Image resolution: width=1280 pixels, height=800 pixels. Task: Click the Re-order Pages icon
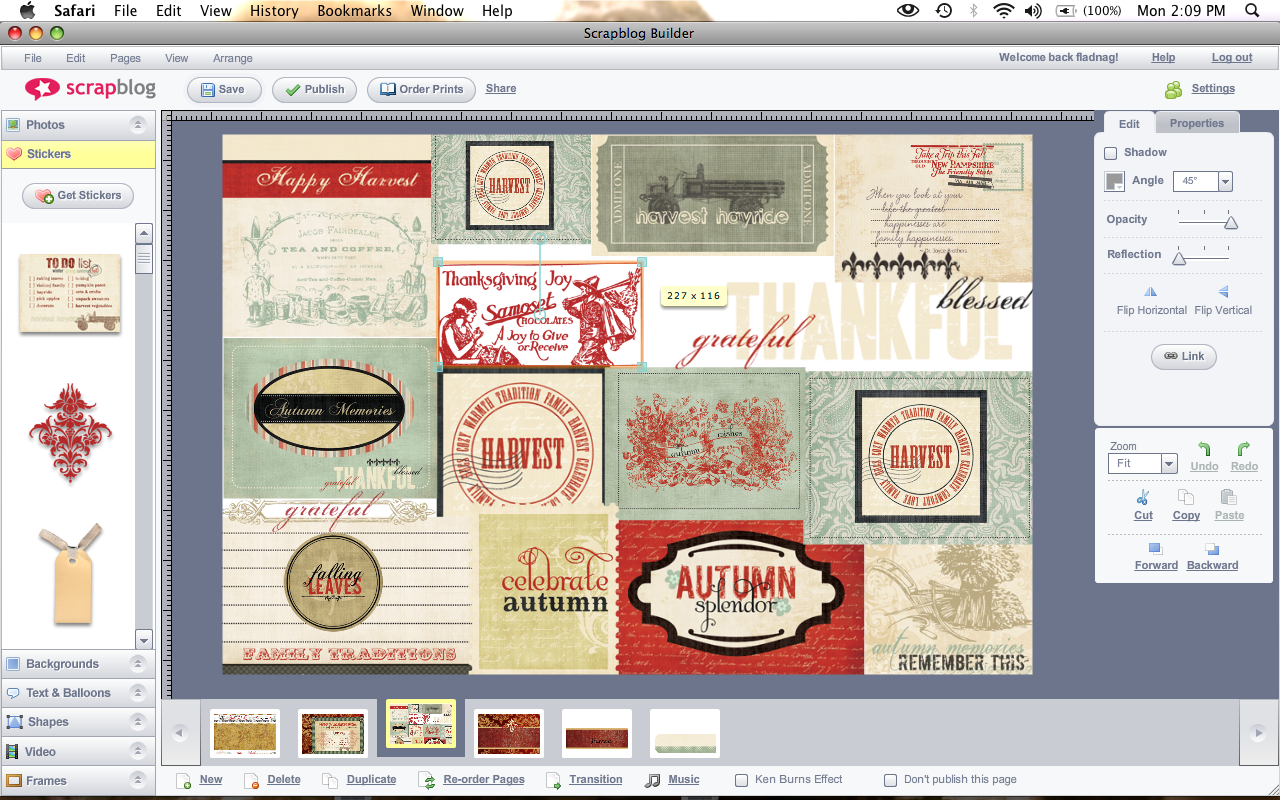pos(427,780)
